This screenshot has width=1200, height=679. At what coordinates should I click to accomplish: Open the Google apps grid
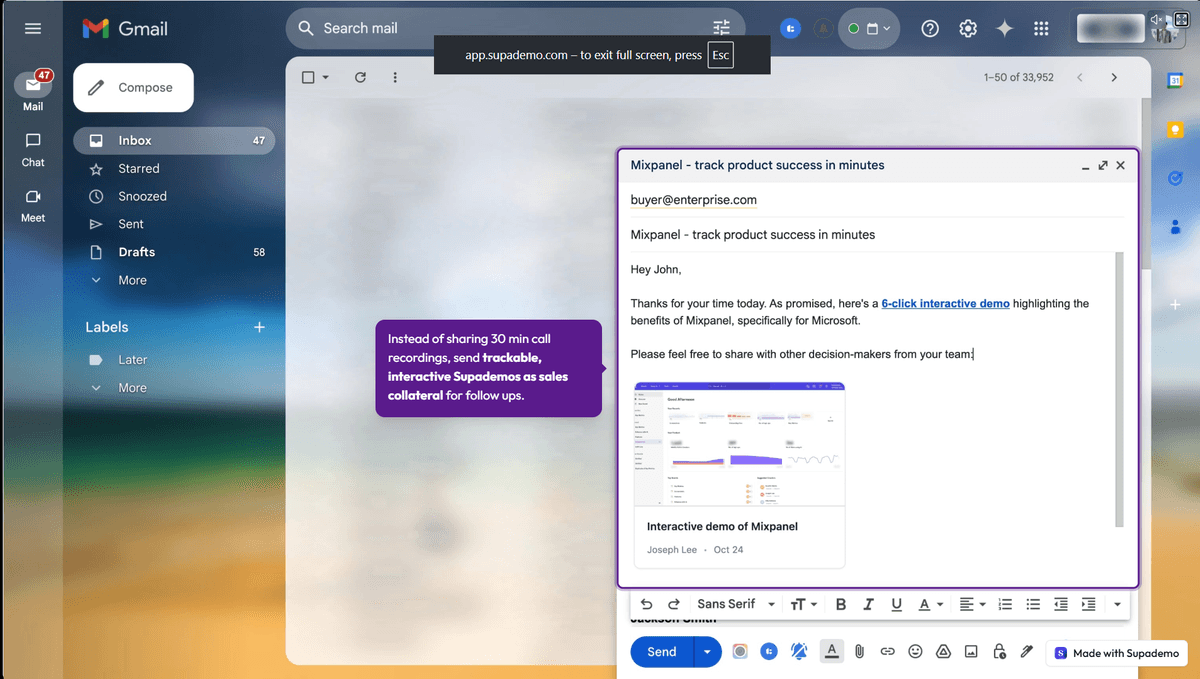coord(1041,29)
